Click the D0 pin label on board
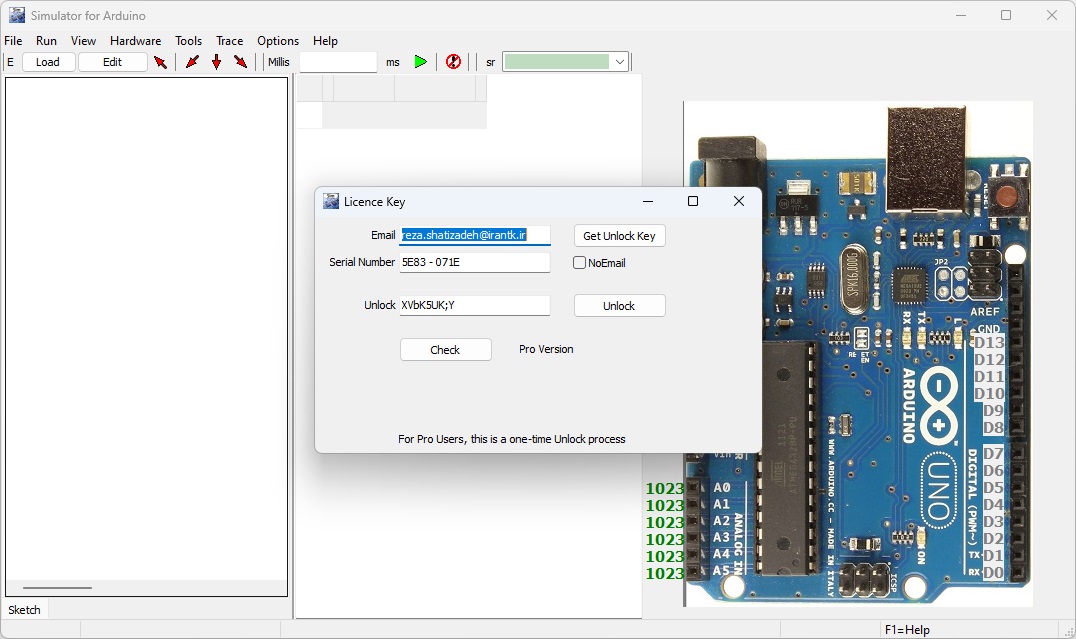This screenshot has width=1076, height=639. [x=993, y=572]
